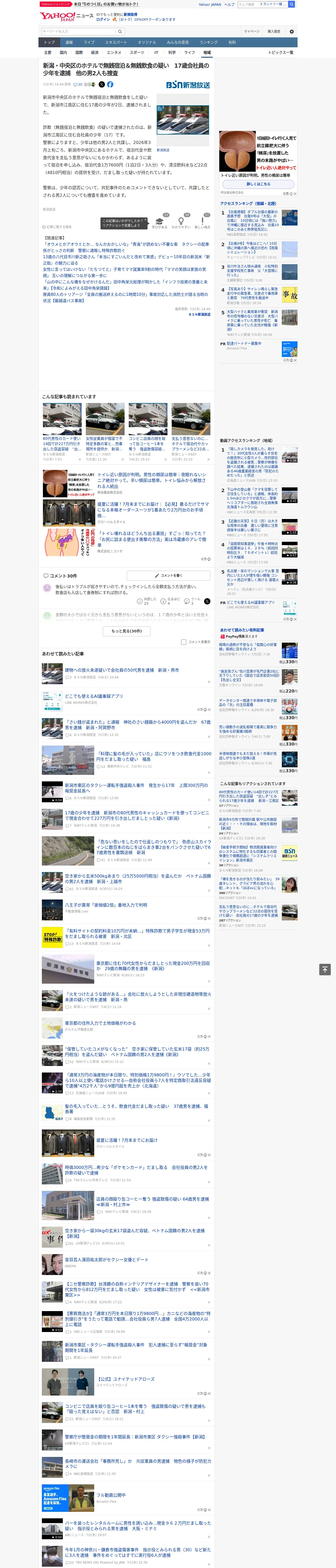Open the Yahoo!ショッピング banner label

(56, 4)
